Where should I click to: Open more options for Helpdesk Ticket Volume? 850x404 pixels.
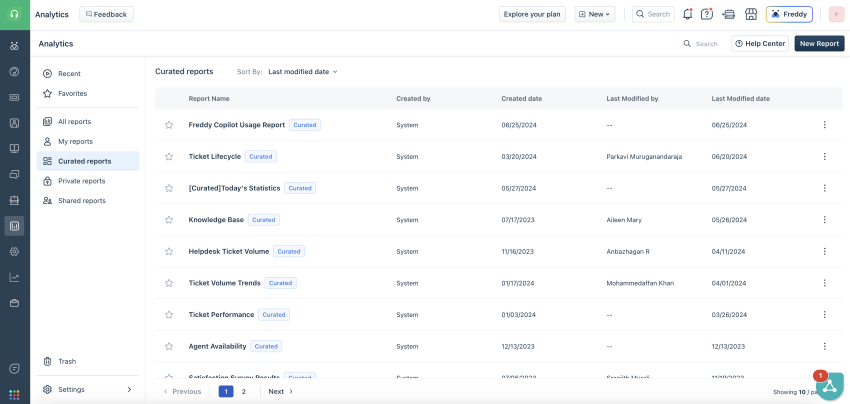coord(825,252)
